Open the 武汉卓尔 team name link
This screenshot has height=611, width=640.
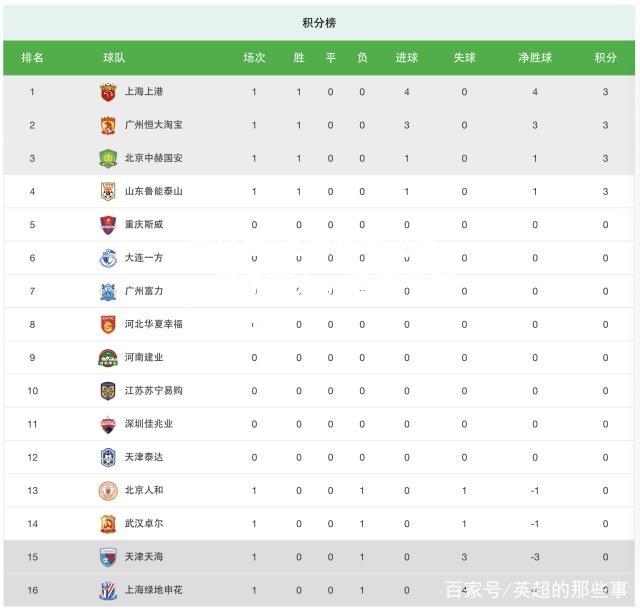144,524
